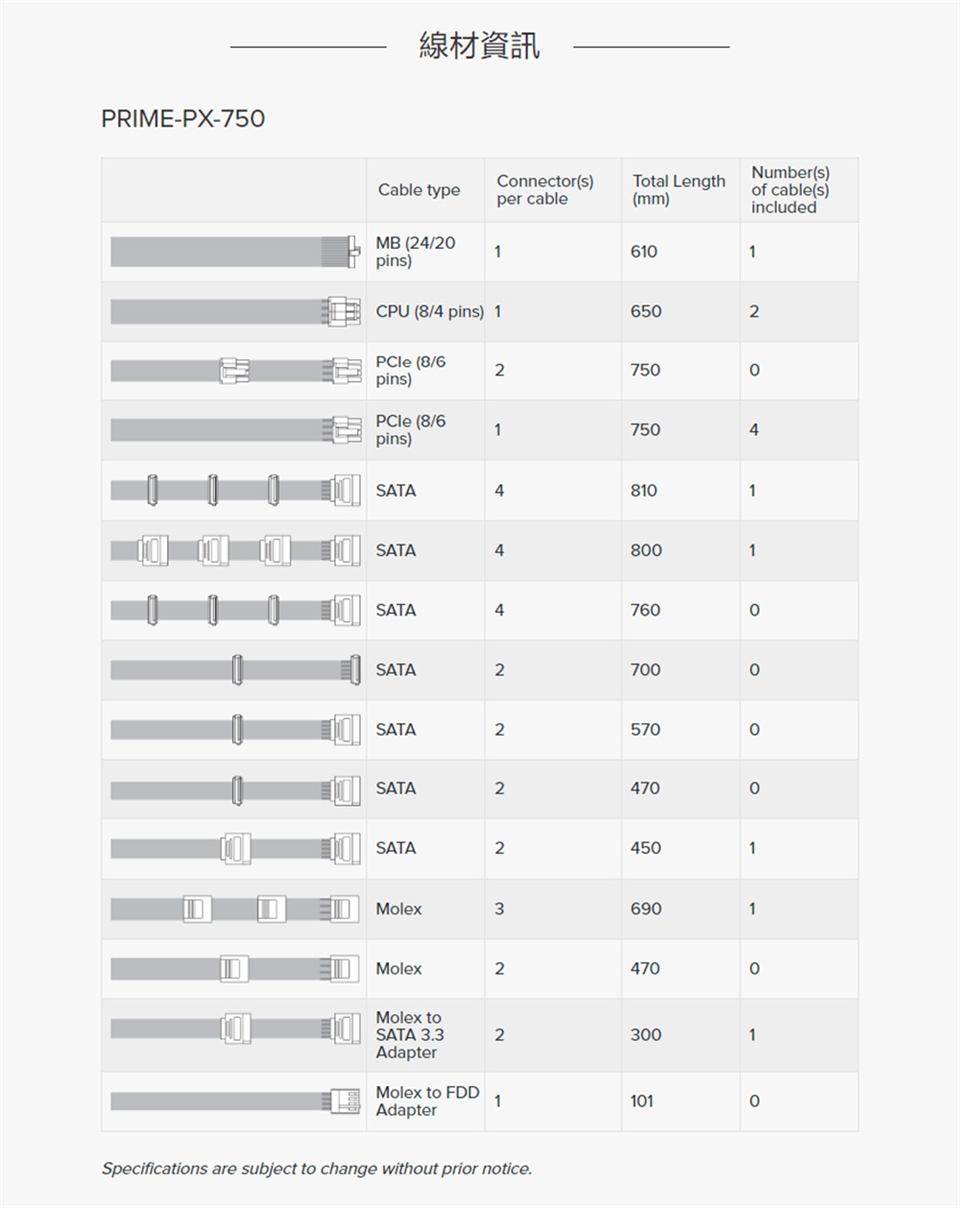Click the "Total Length (mm)" column header
Image resolution: width=960 pixels, height=1208 pixels.
click(x=678, y=190)
